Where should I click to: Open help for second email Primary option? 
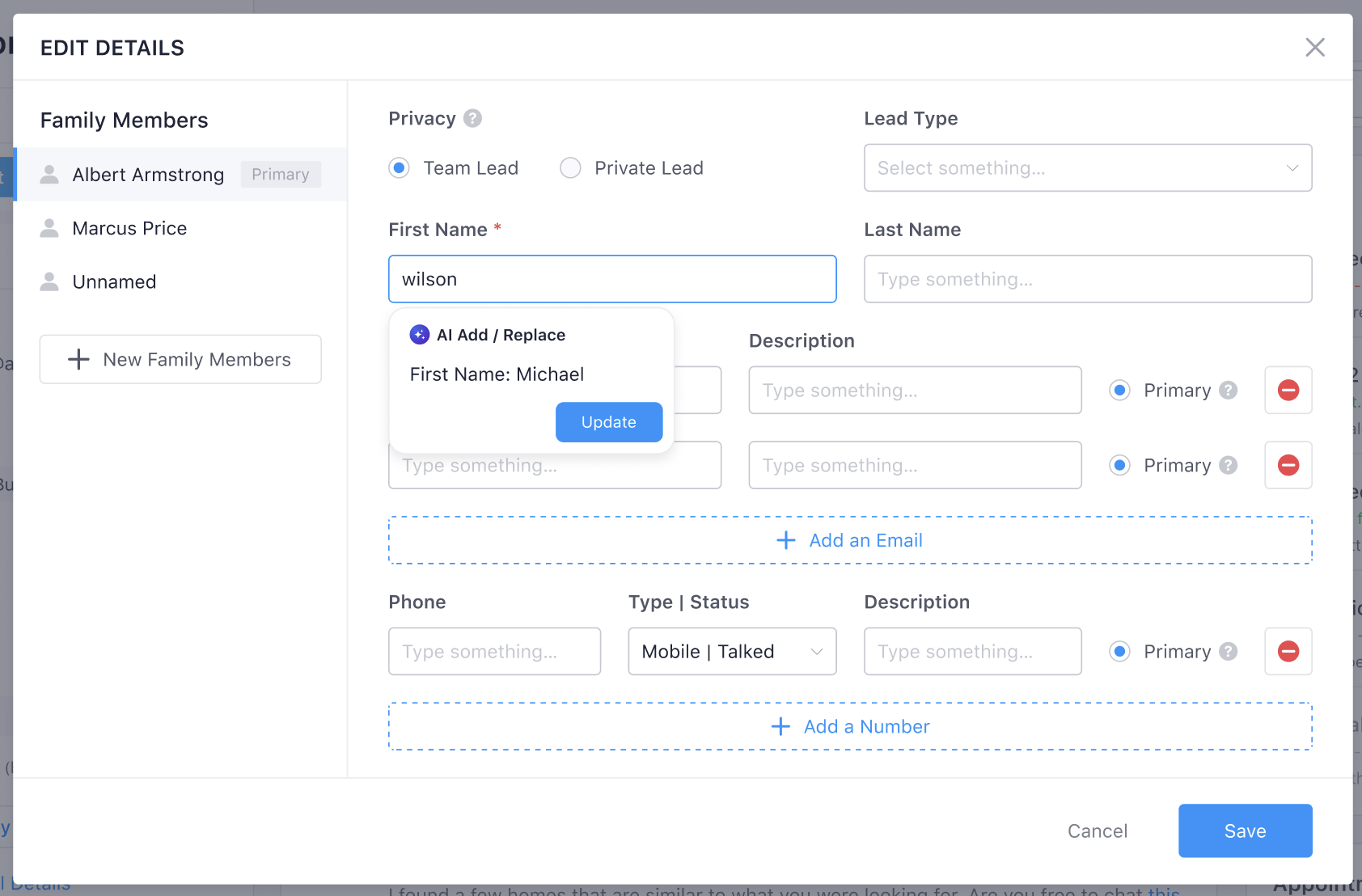click(1229, 465)
